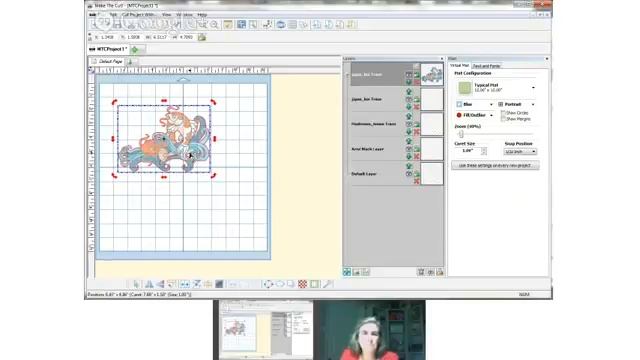Adjust Caret Size with the spinner arrows

point(484,151)
